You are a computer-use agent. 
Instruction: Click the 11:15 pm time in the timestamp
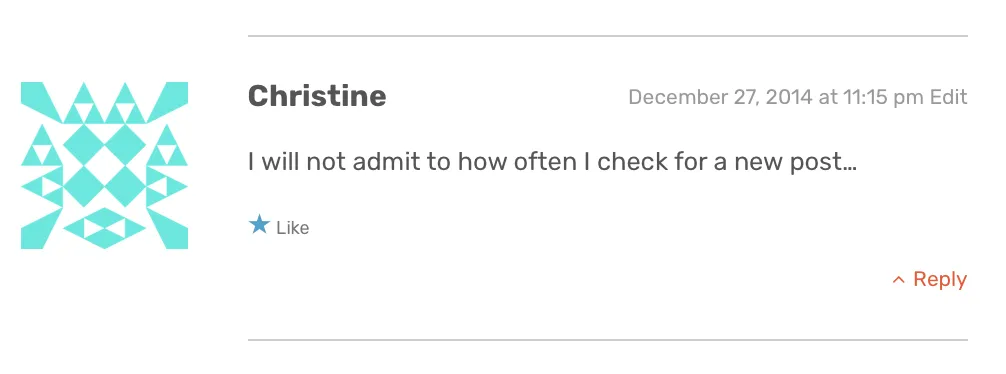coord(884,98)
